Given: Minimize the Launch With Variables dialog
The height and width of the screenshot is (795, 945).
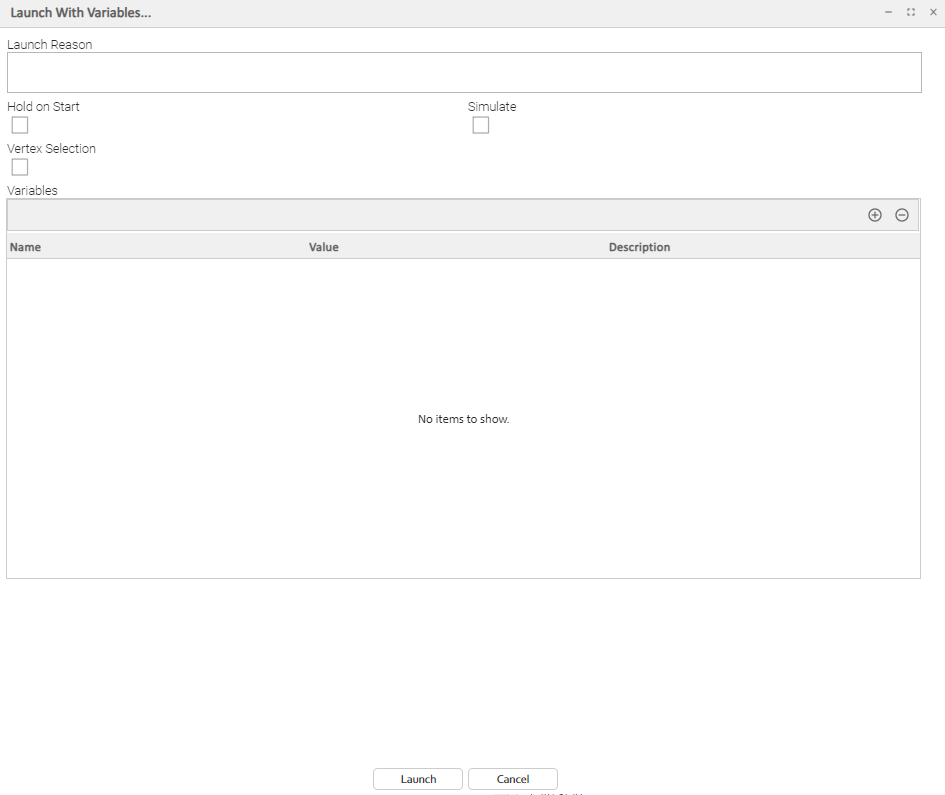Looking at the screenshot, I should click(x=888, y=12).
